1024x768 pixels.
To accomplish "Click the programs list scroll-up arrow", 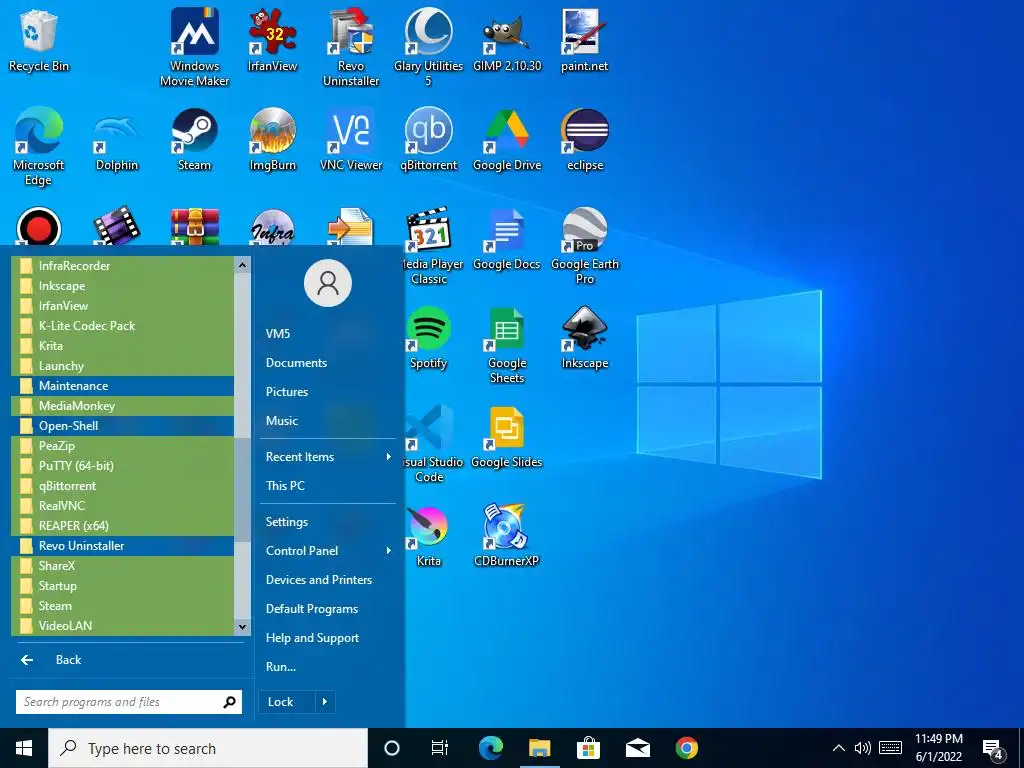I will click(x=242, y=264).
